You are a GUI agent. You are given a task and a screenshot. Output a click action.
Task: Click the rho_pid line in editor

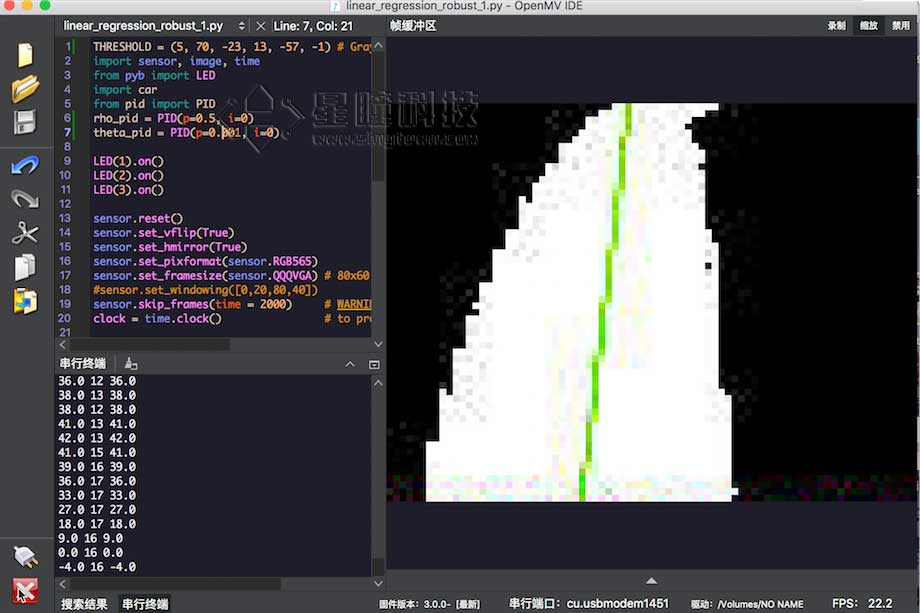pos(173,118)
